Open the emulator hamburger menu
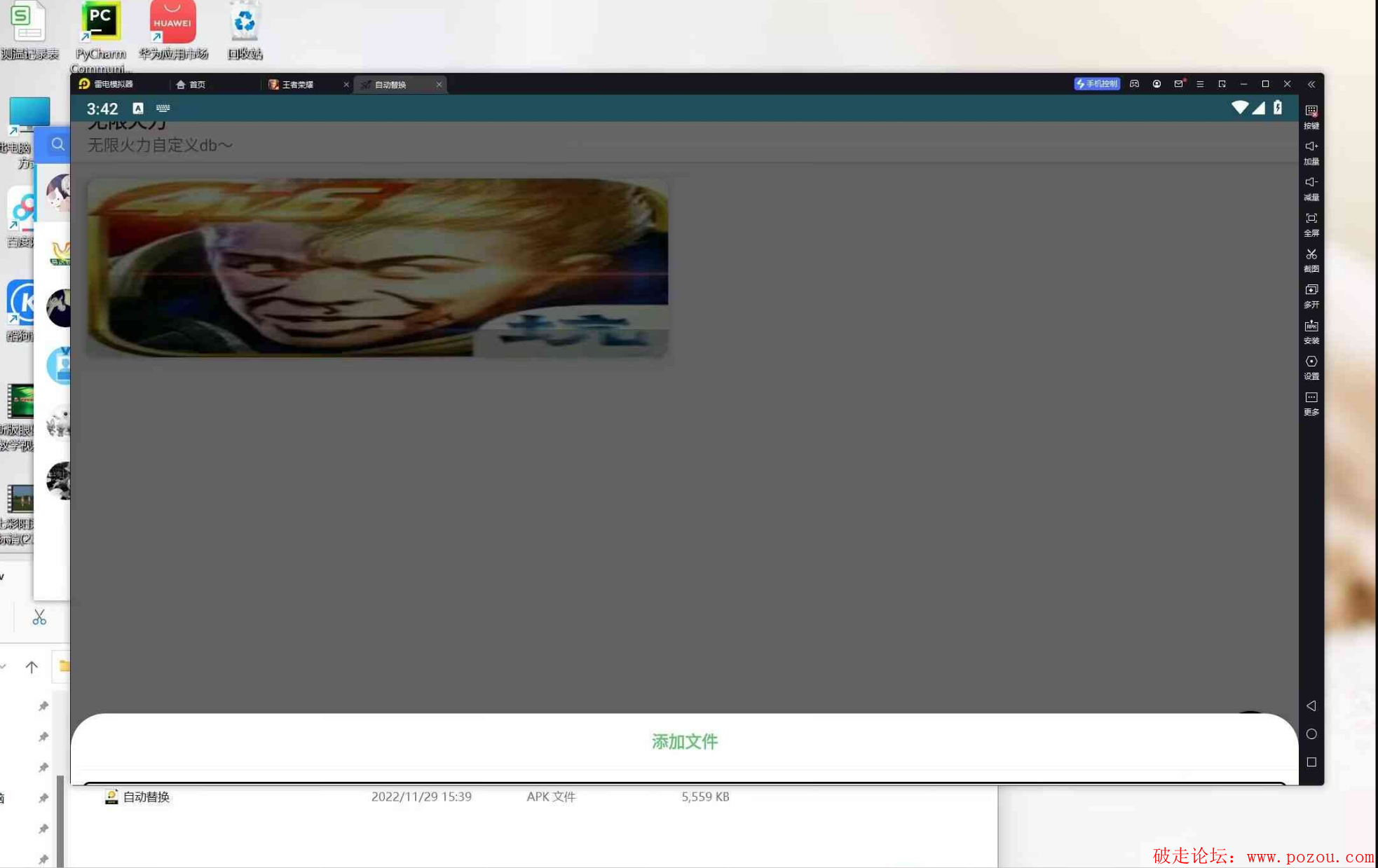Screen dimensions: 1378x868 pyautogui.click(x=1200, y=84)
